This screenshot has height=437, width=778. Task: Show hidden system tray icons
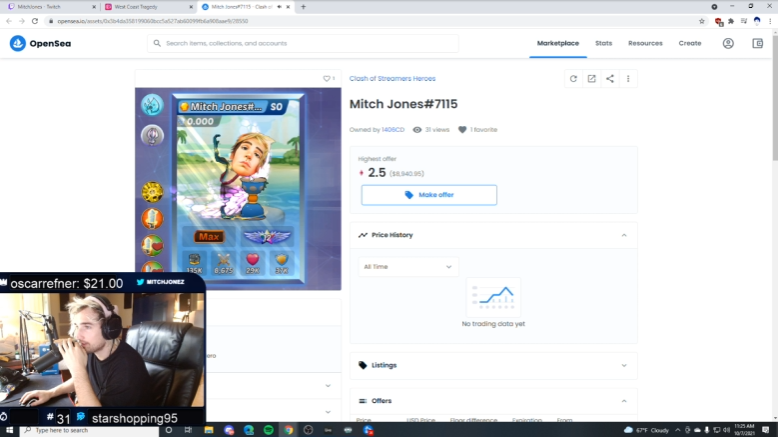(678, 430)
